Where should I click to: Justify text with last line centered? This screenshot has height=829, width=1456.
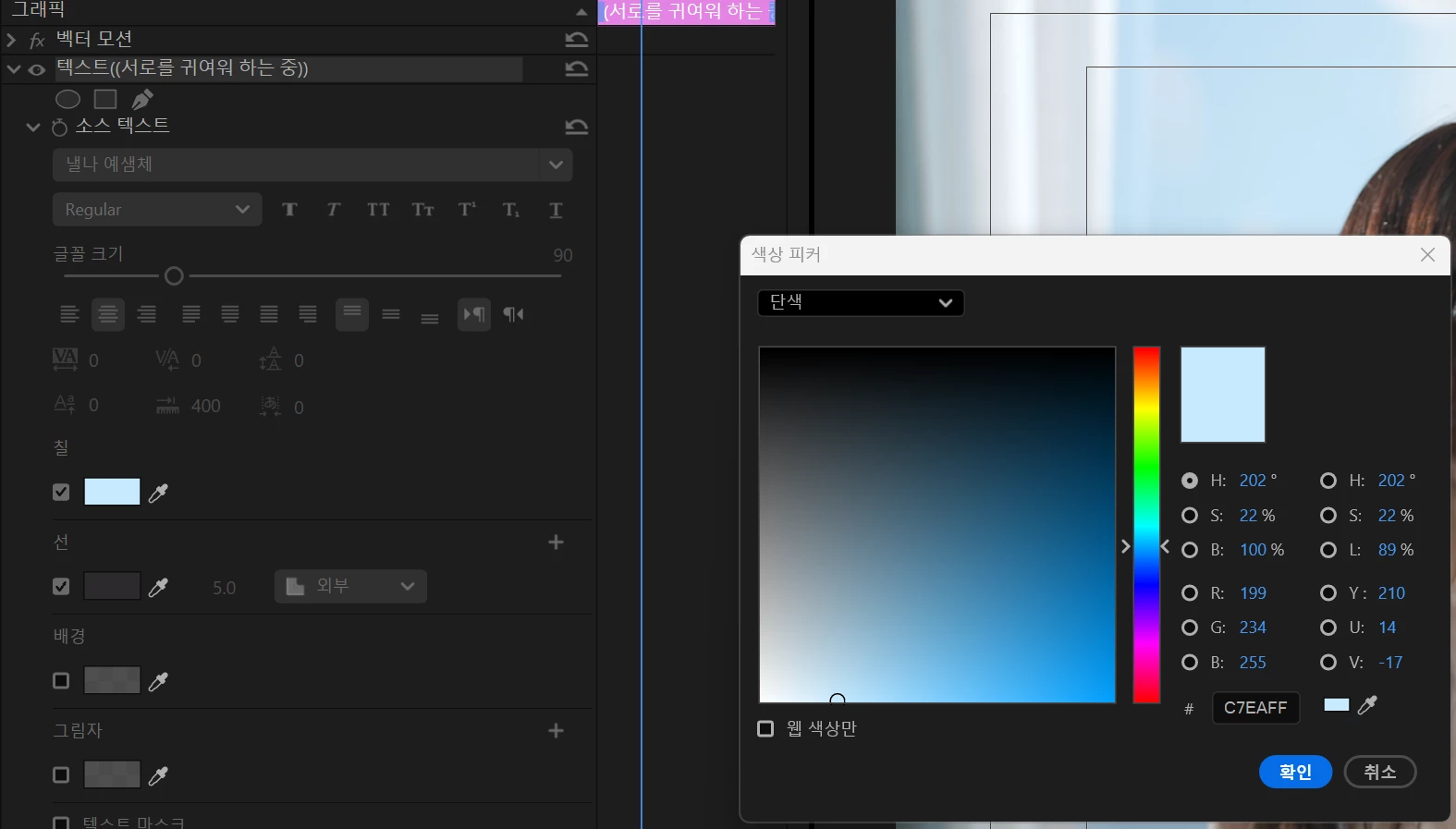230,314
